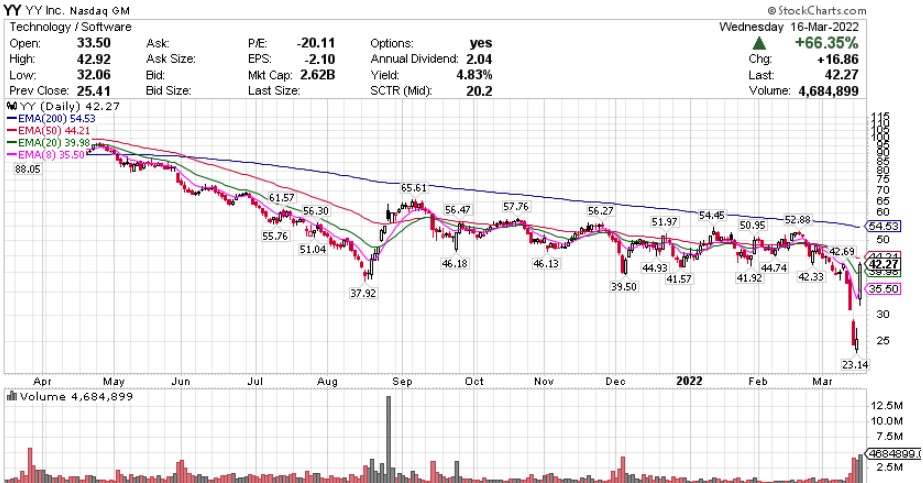Click the EMA(200) 54.53 legend entry
The width and height of the screenshot is (923, 483).
pyautogui.click(x=51, y=118)
